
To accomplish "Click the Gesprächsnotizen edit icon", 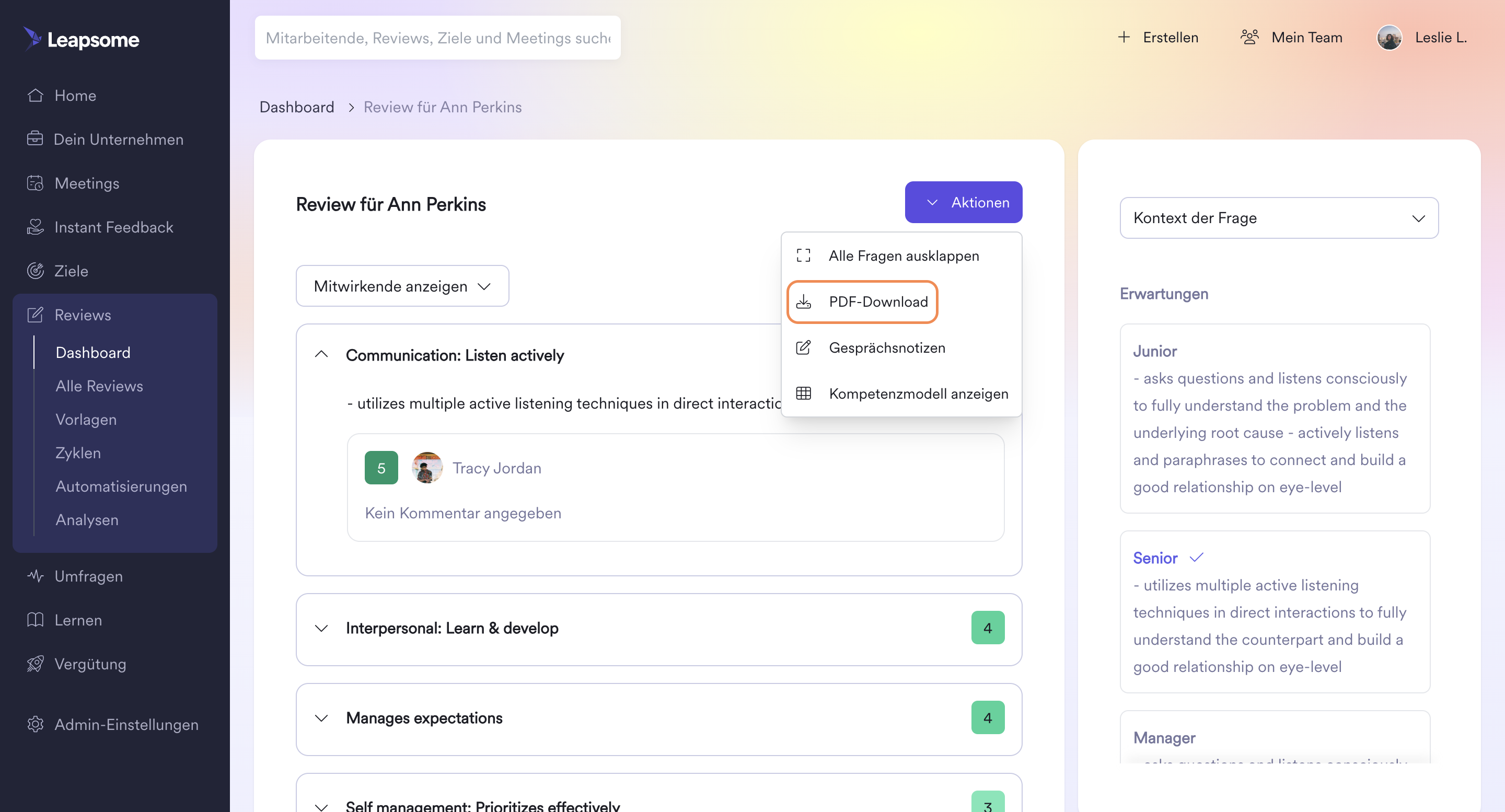I will coord(803,347).
